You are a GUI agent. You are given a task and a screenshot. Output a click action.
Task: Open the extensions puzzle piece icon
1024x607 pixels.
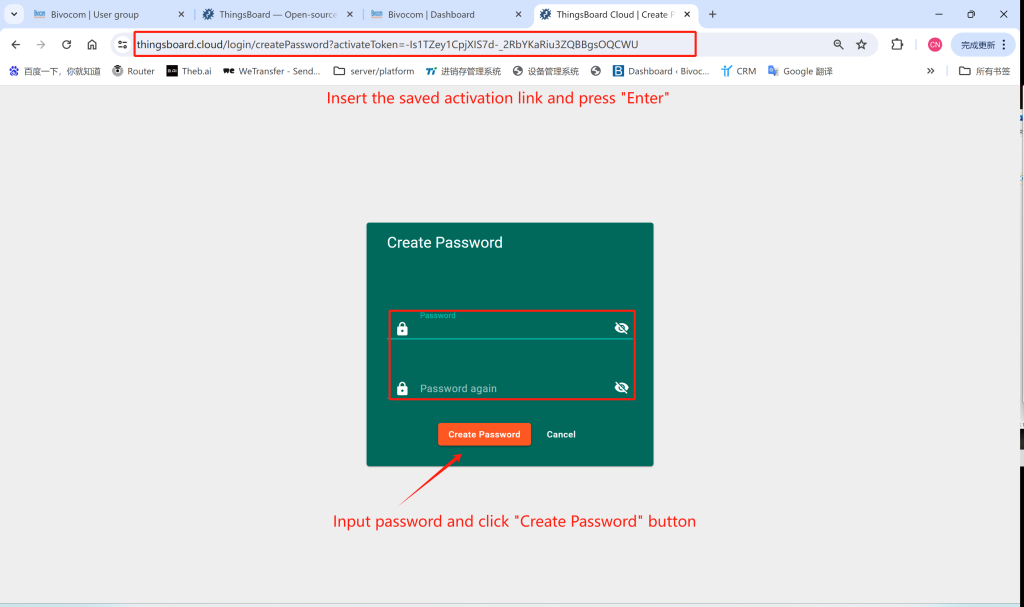tap(897, 44)
